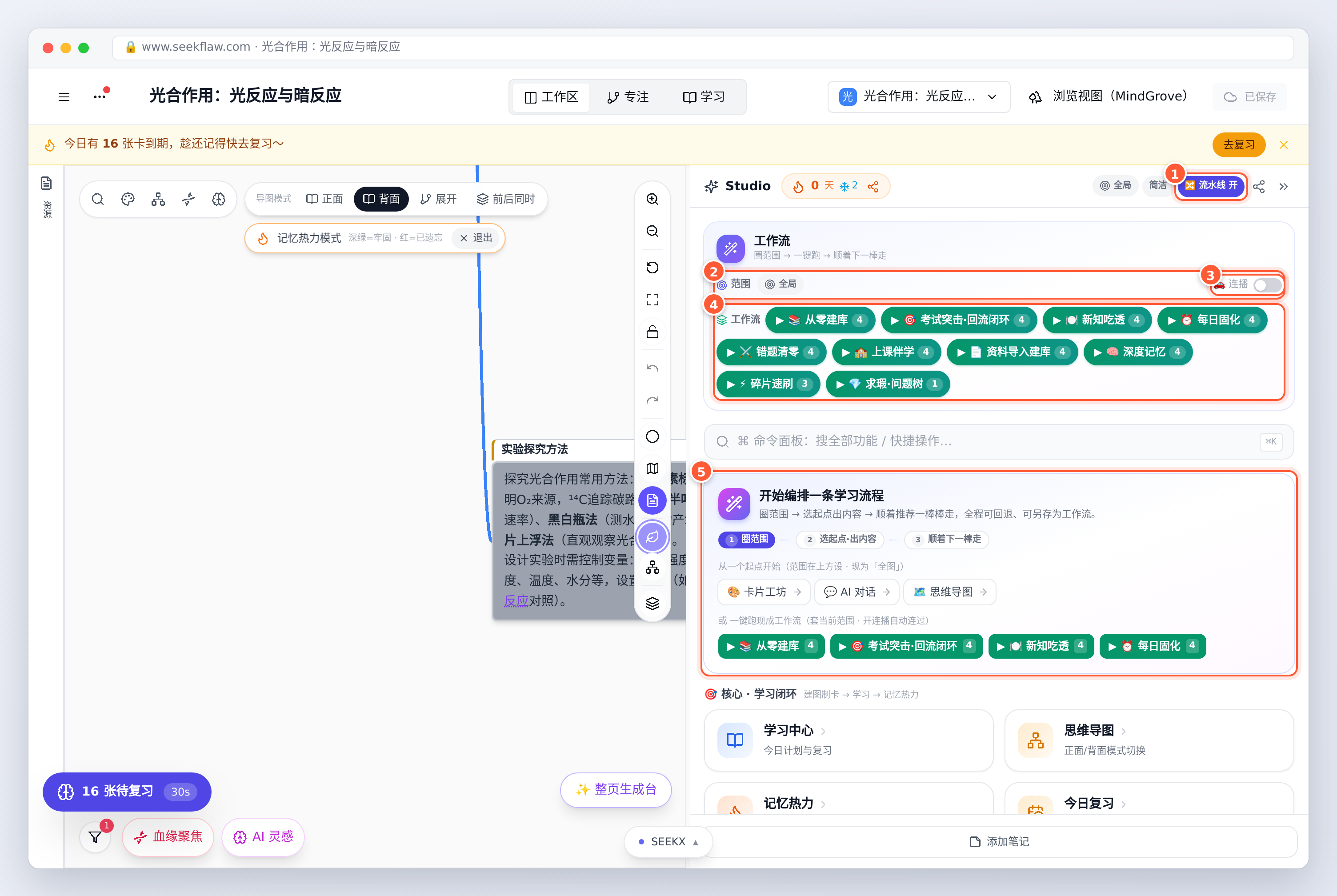Expand the SEEKX selector
Image resolution: width=1337 pixels, height=896 pixels.
[x=668, y=842]
